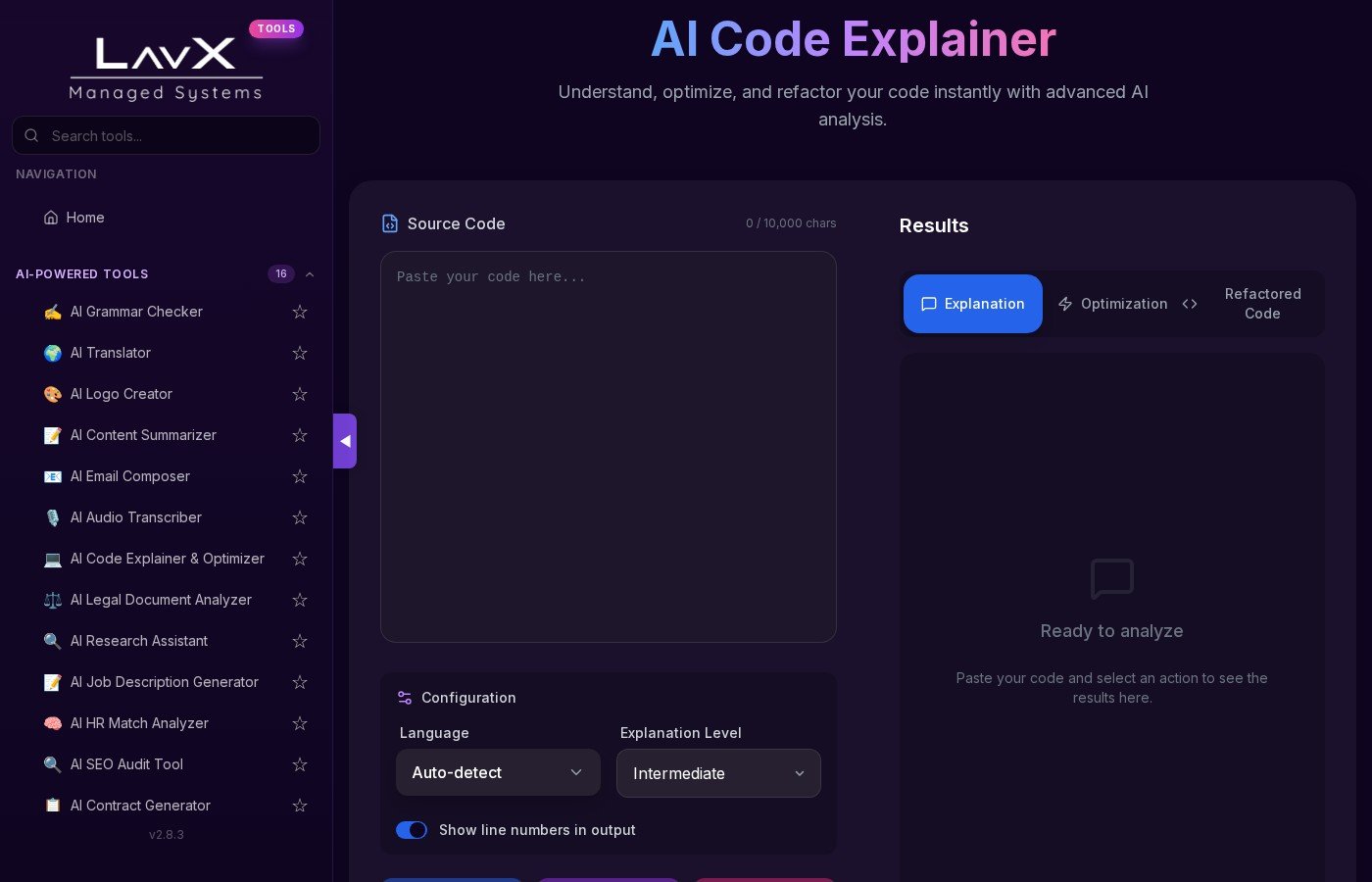Switch to the Optimization tab
Screen dimensions: 1372x882
pos(1113,304)
